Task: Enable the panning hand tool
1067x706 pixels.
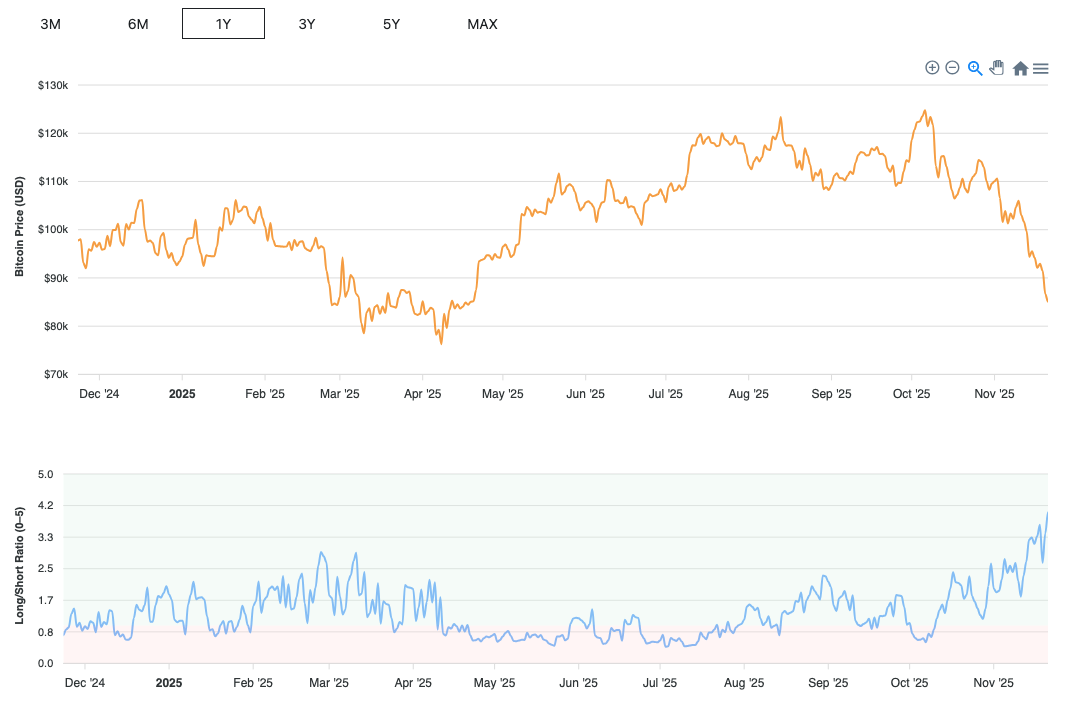Action: pyautogui.click(x=996, y=67)
